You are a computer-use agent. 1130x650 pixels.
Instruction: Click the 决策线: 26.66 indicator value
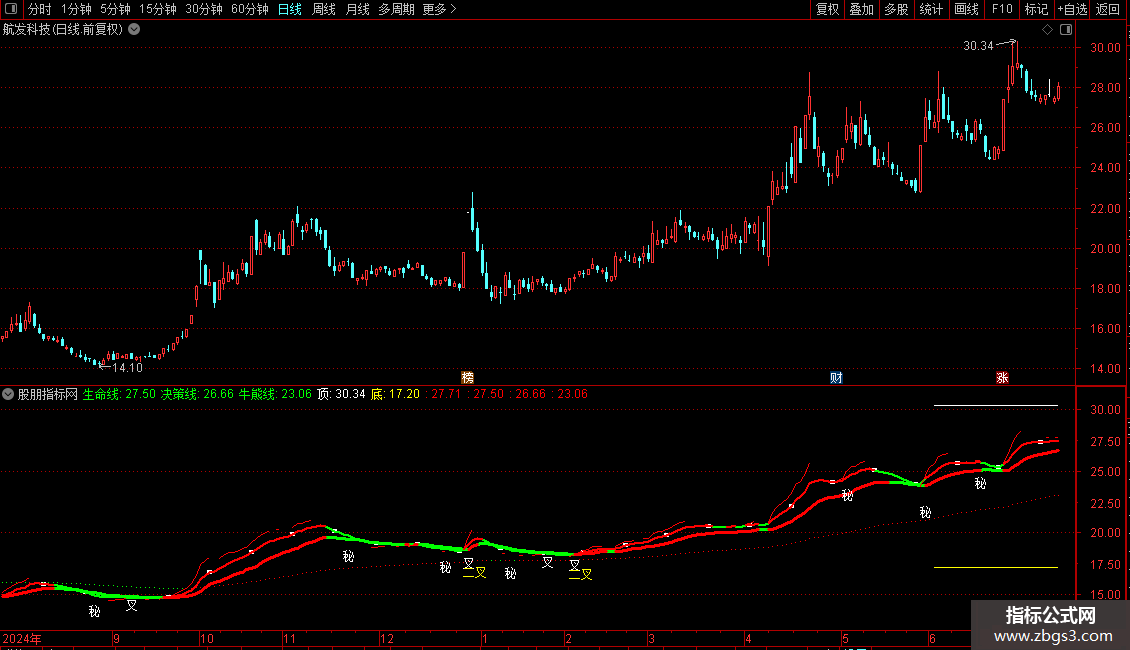coord(197,394)
